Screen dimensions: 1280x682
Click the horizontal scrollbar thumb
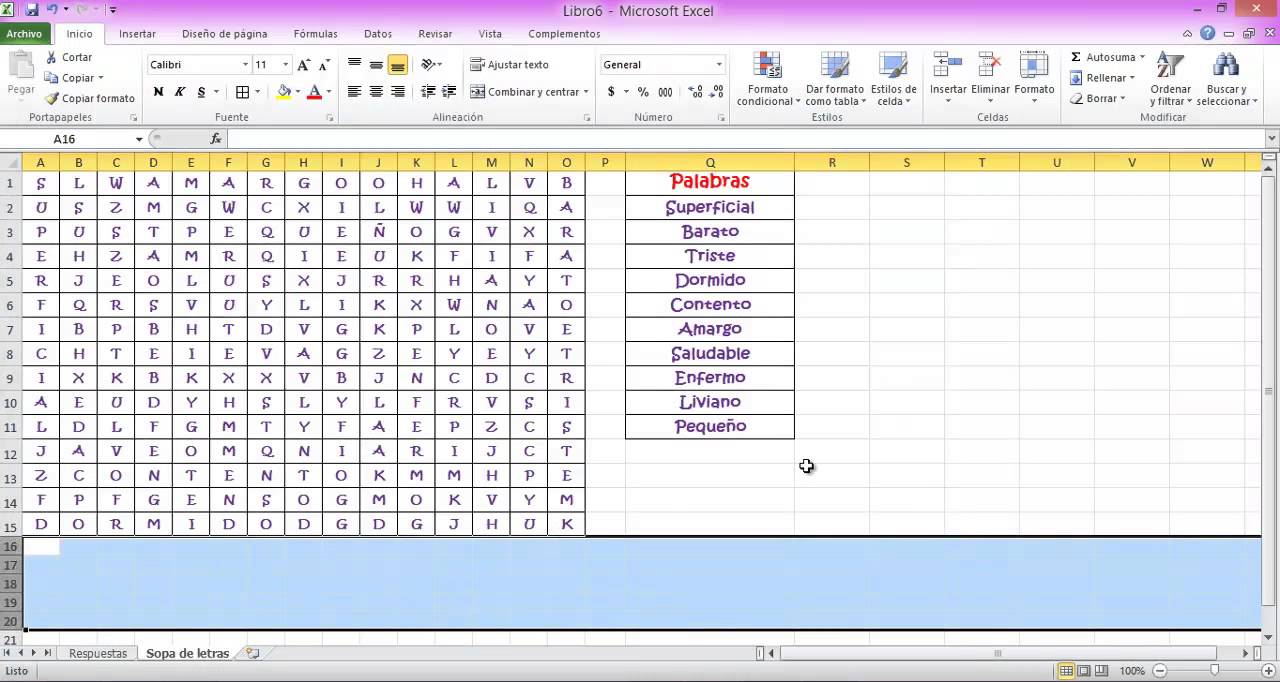click(997, 653)
